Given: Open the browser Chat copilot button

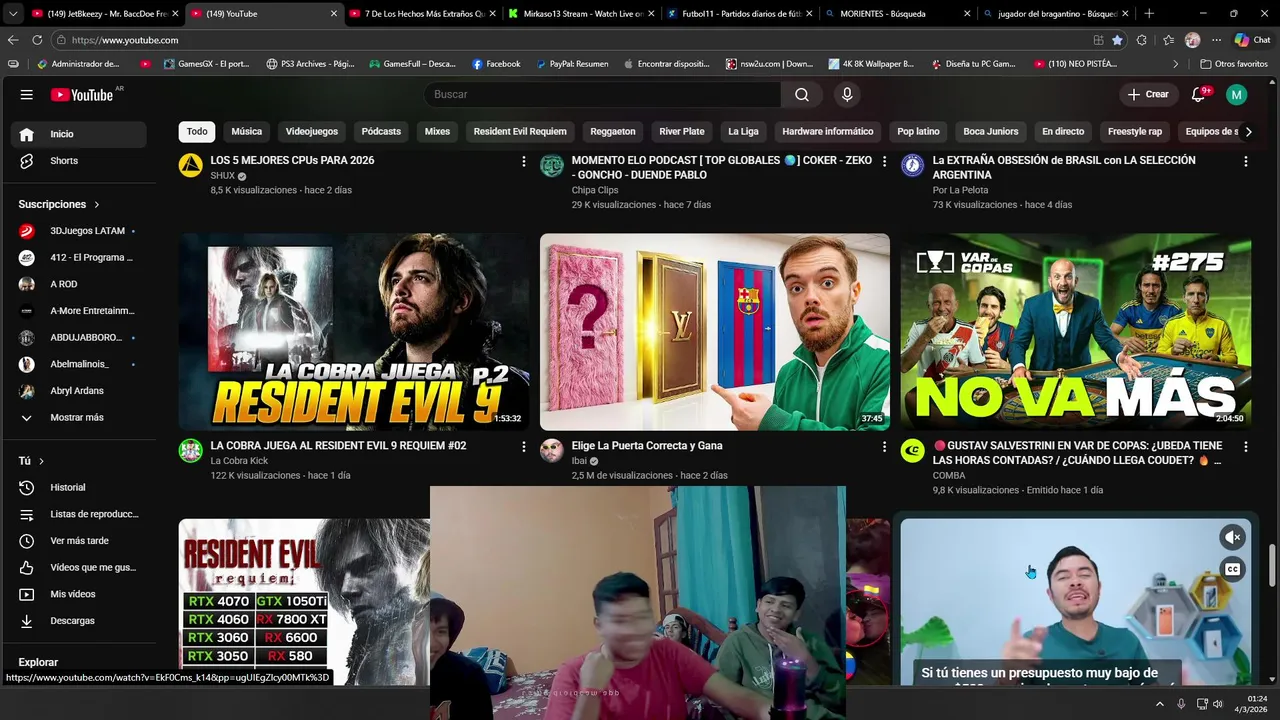Looking at the screenshot, I should tap(1252, 40).
